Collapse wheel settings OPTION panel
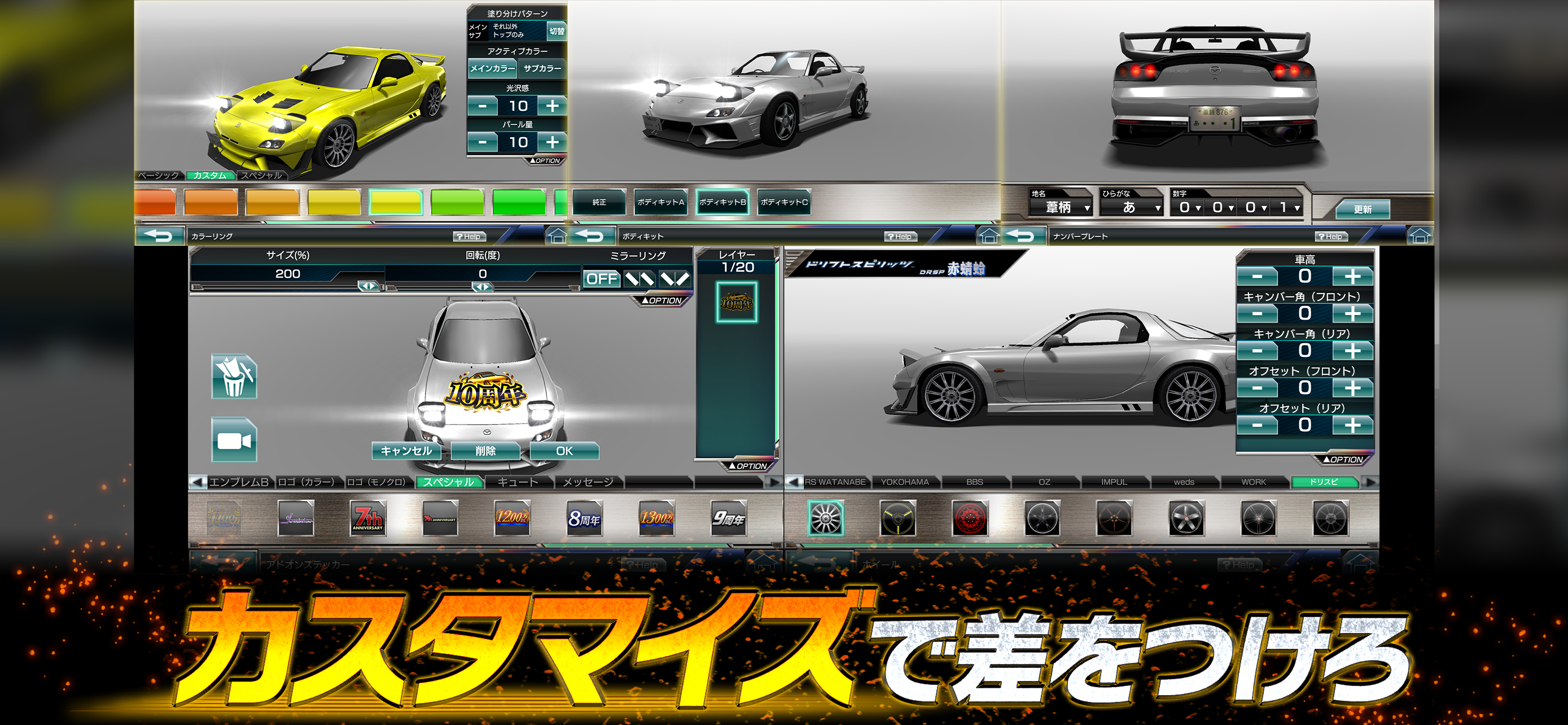 tap(1343, 459)
